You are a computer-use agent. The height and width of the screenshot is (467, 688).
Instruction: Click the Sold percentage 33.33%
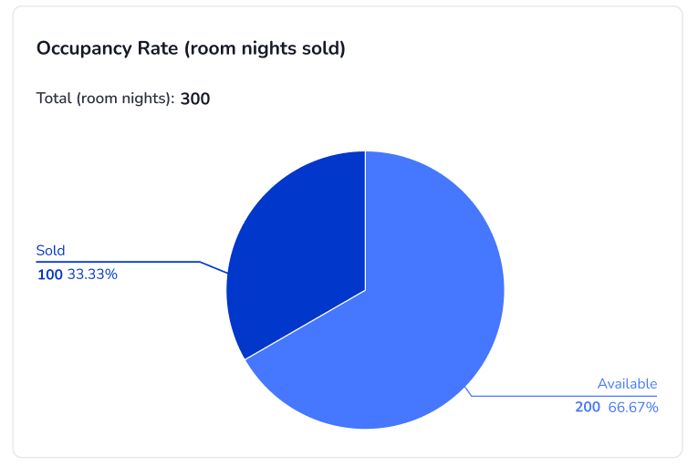(x=92, y=274)
